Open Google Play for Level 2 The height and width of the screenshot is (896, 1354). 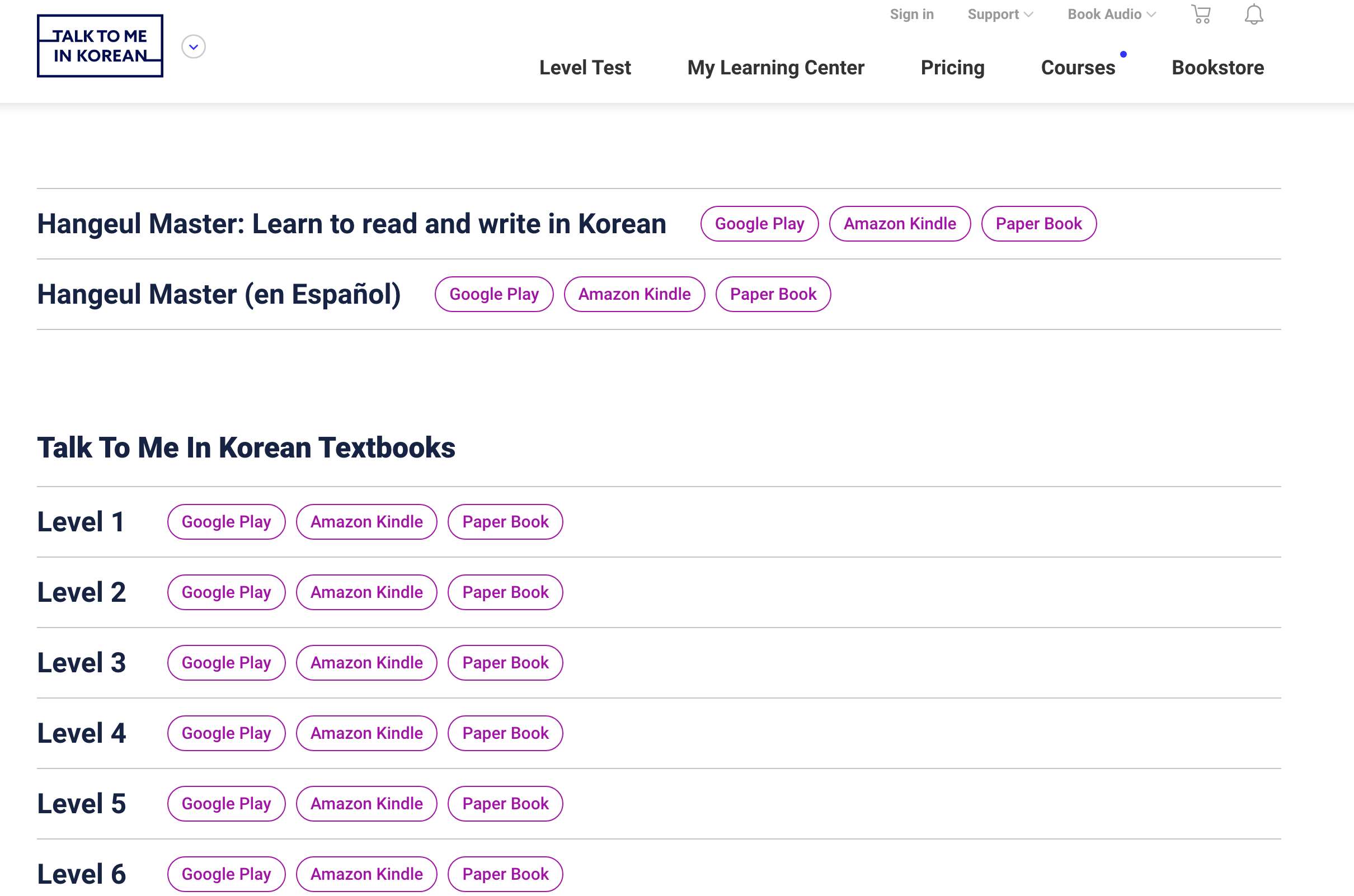(x=227, y=592)
